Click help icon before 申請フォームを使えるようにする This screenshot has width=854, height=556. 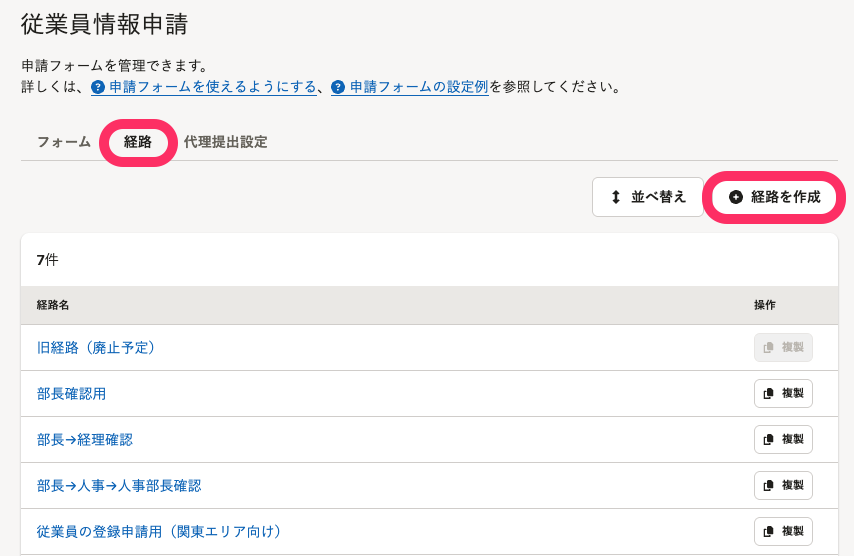[x=98, y=87]
